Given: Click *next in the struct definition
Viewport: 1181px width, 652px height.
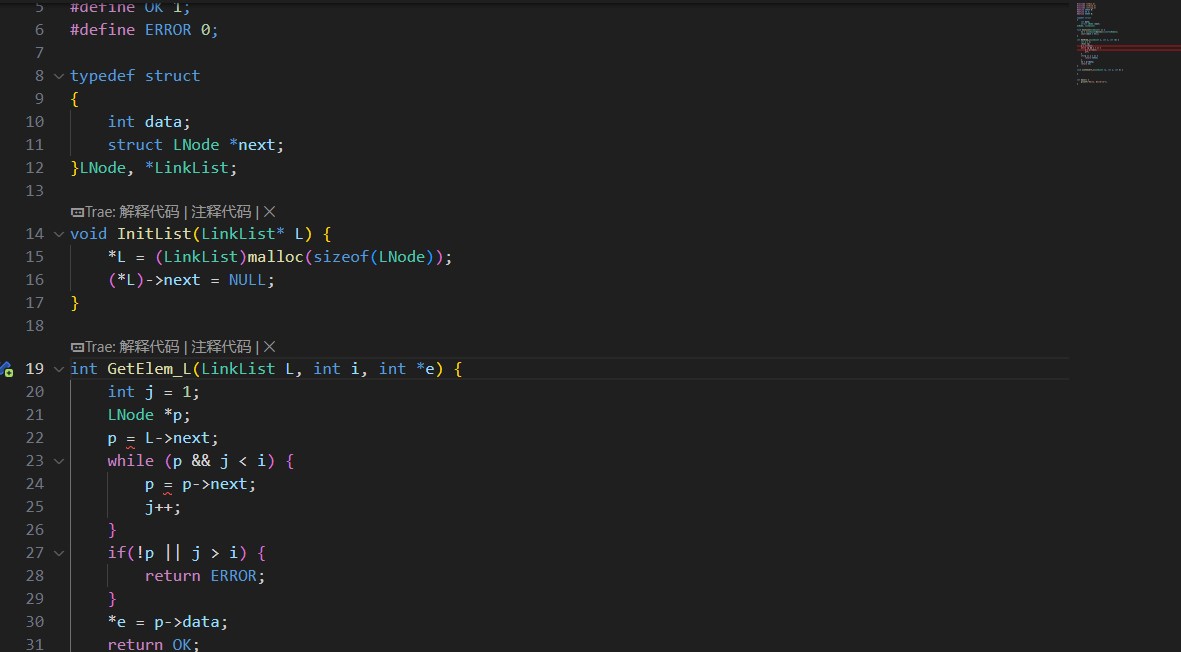Looking at the screenshot, I should (x=254, y=145).
